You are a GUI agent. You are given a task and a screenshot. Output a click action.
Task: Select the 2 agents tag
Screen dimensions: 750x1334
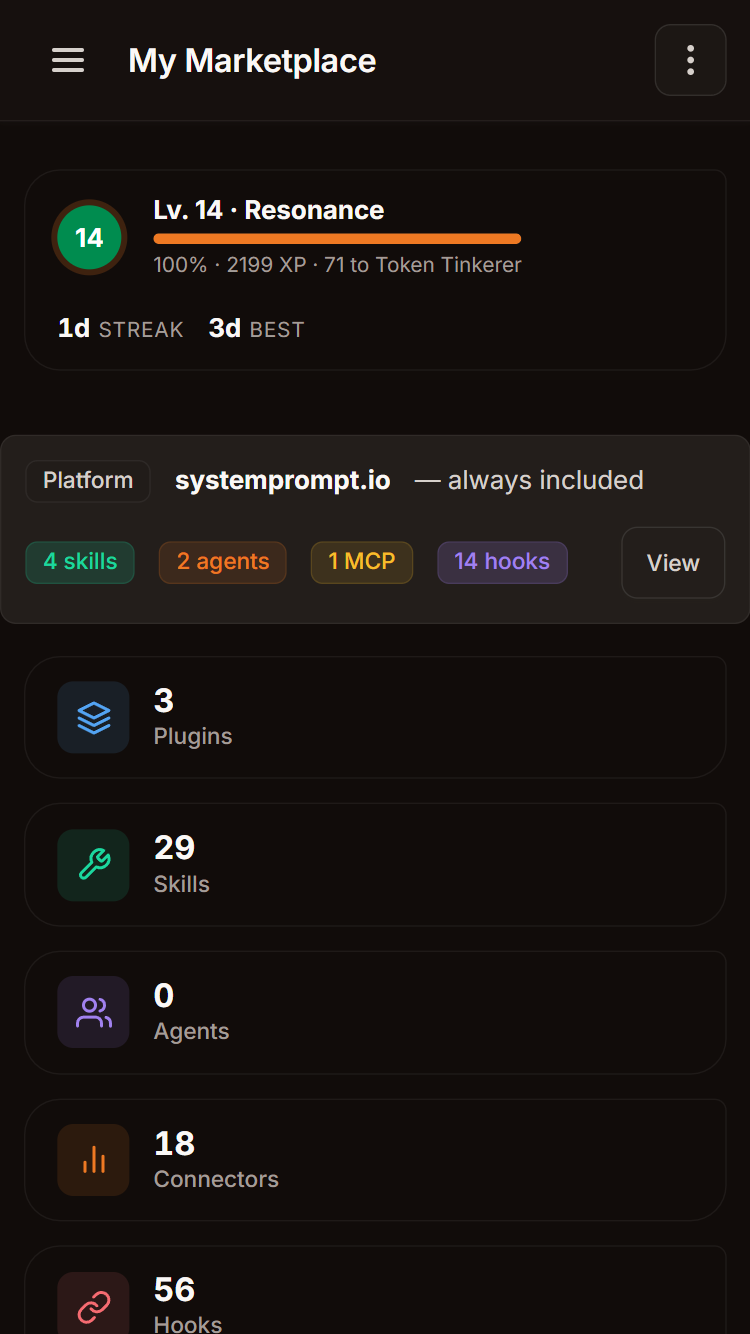click(222, 562)
